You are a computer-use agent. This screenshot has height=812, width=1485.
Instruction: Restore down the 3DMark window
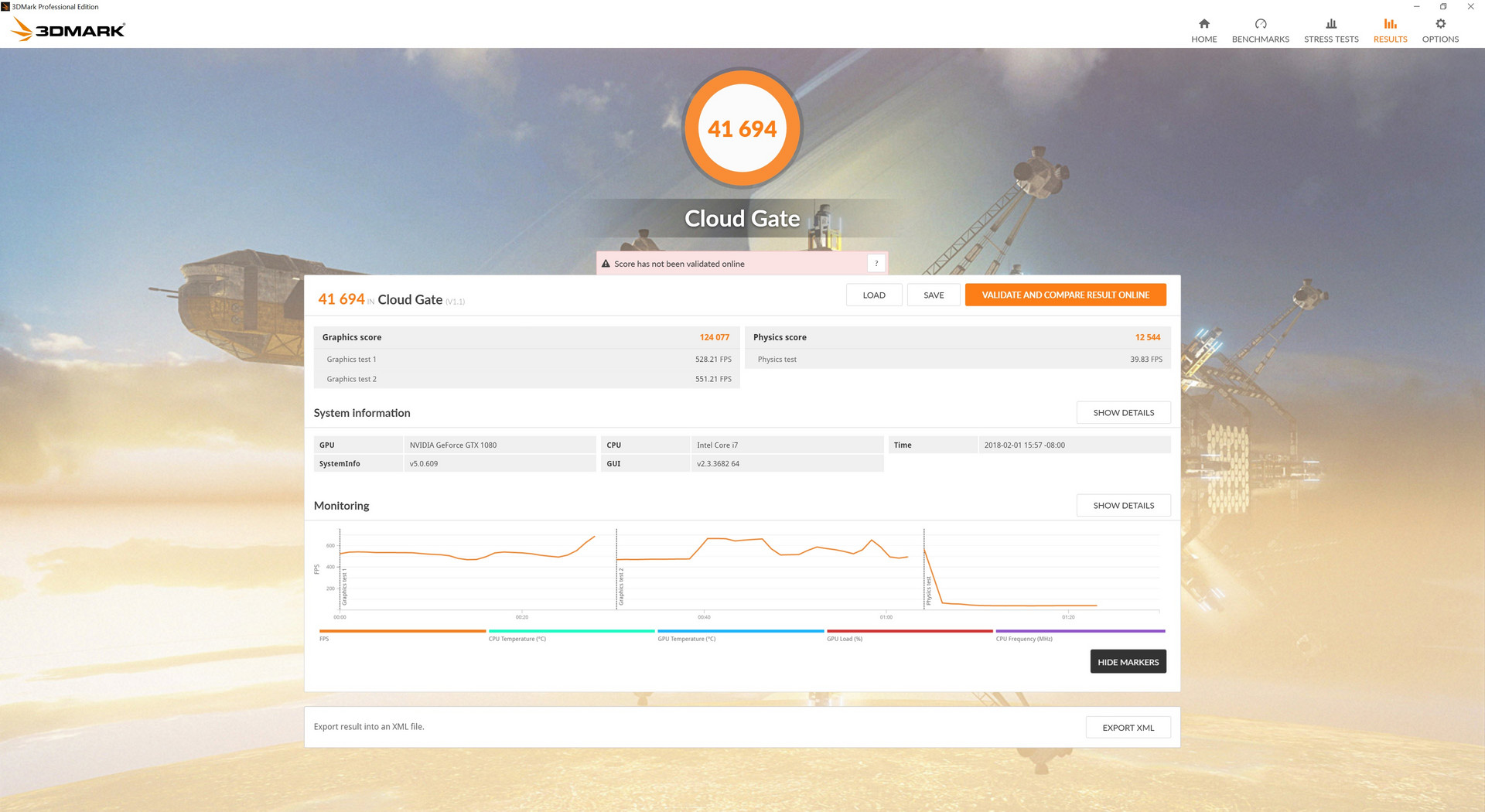click(x=1443, y=6)
